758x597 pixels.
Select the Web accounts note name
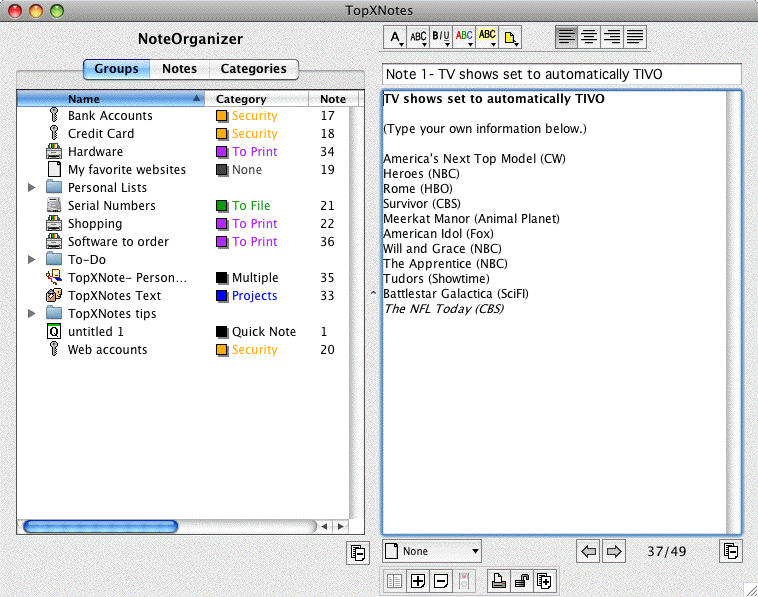[107, 349]
